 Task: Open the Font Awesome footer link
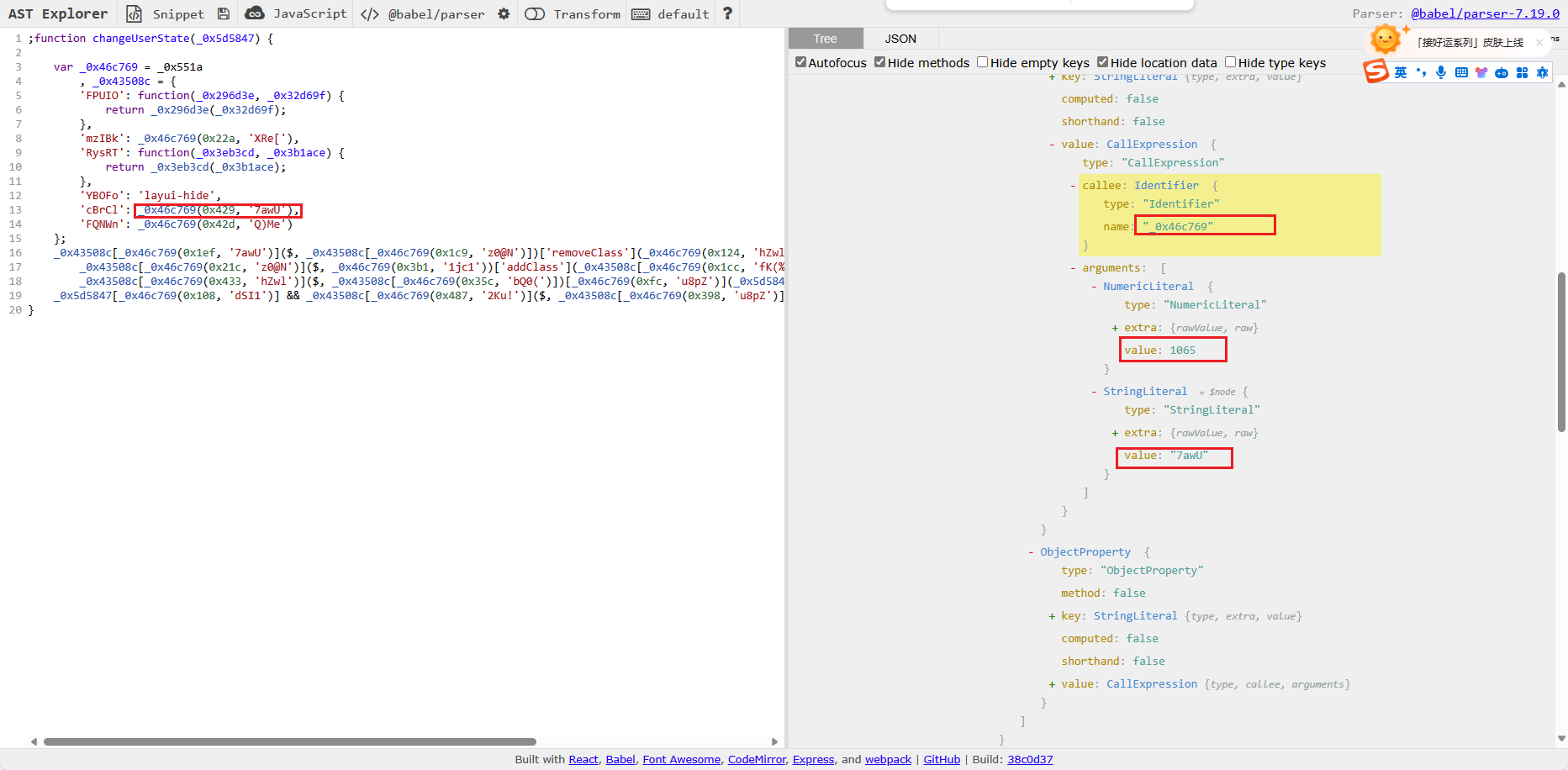pos(682,759)
